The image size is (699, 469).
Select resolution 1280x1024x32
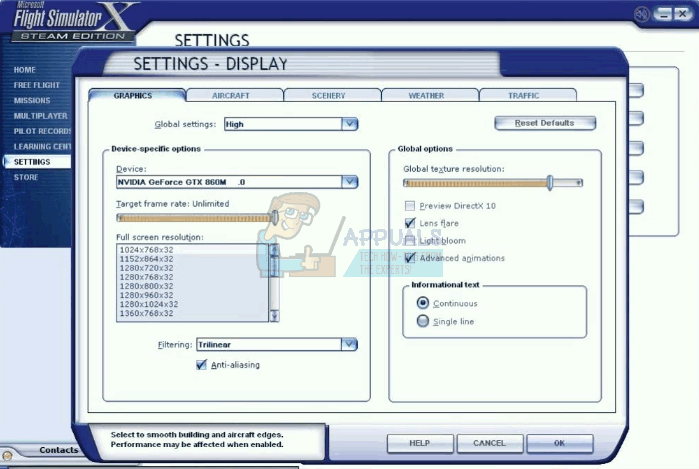[192, 304]
